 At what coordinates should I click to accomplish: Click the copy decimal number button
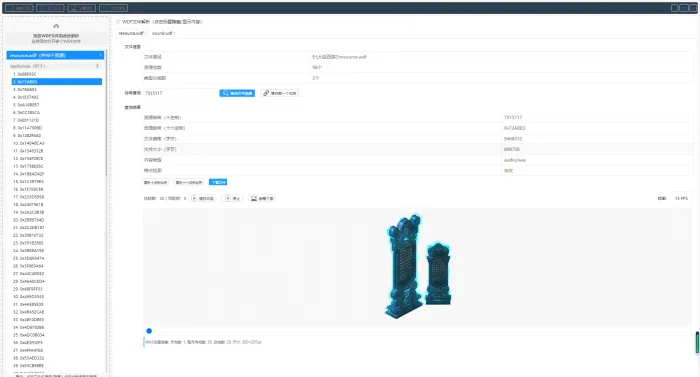[155, 182]
